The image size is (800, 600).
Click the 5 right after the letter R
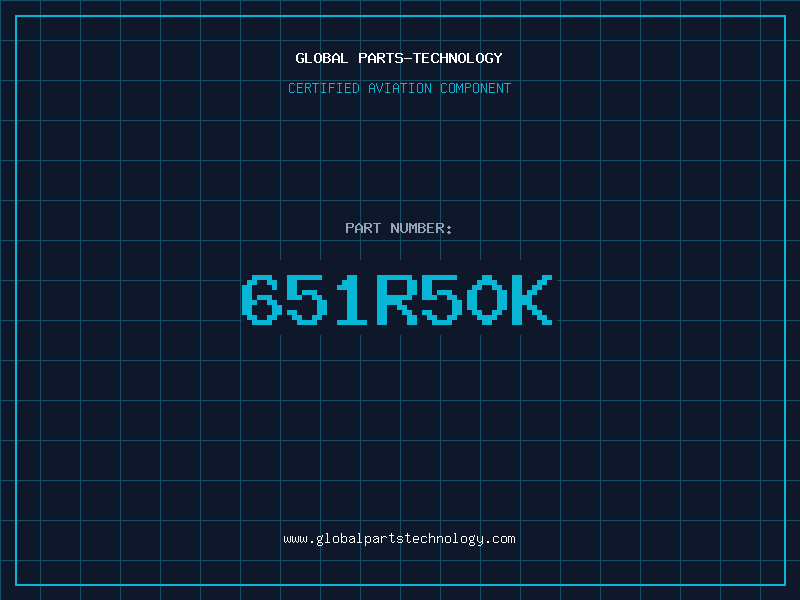click(x=440, y=300)
